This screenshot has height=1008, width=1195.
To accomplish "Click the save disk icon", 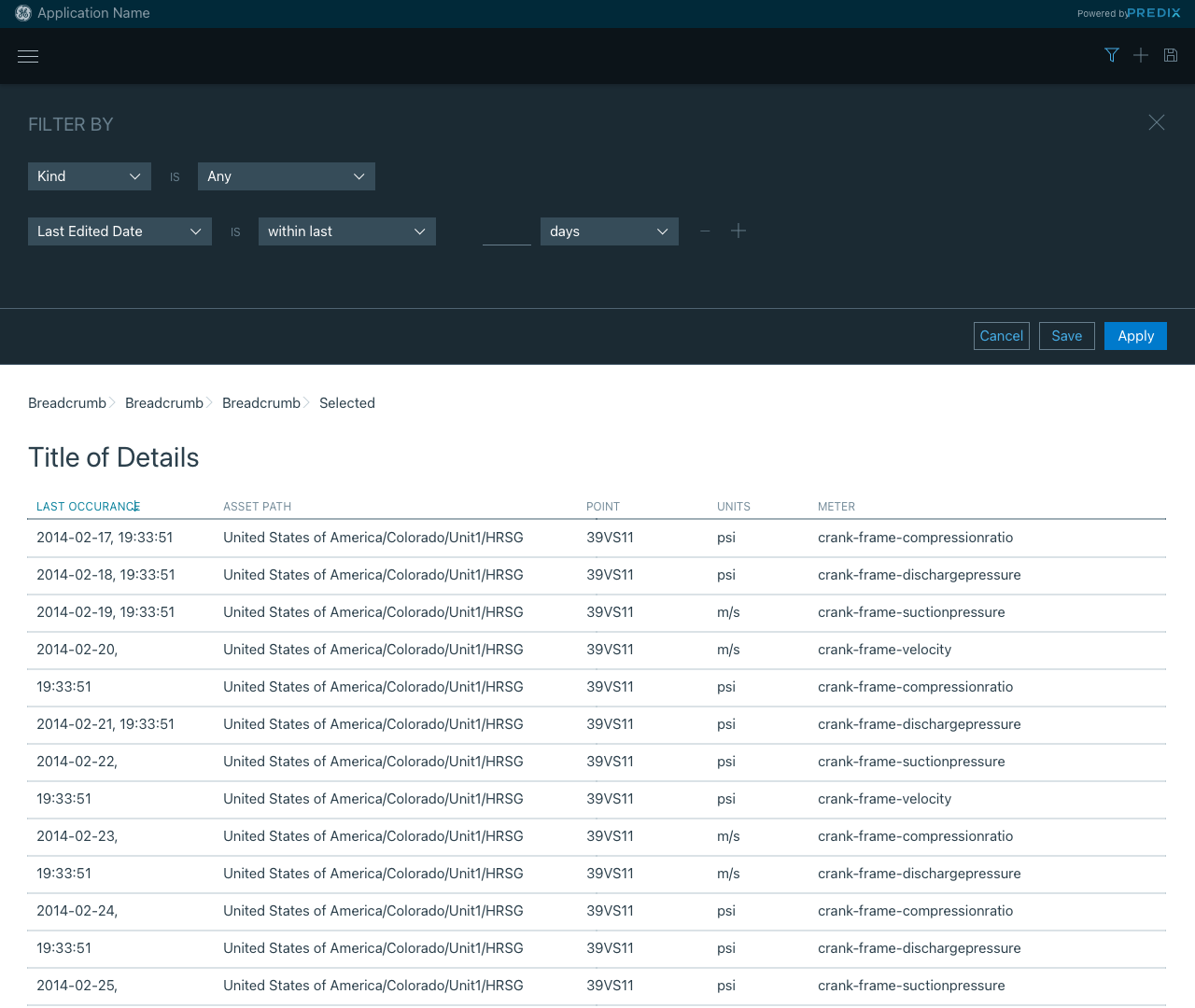I will [1171, 55].
